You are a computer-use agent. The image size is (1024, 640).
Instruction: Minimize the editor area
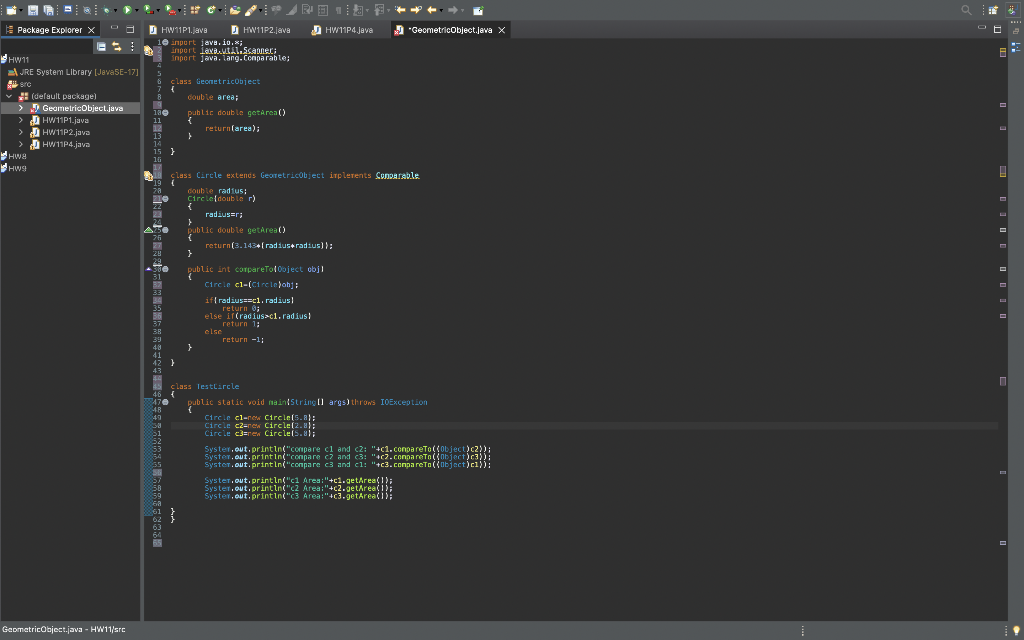[x=981, y=29]
